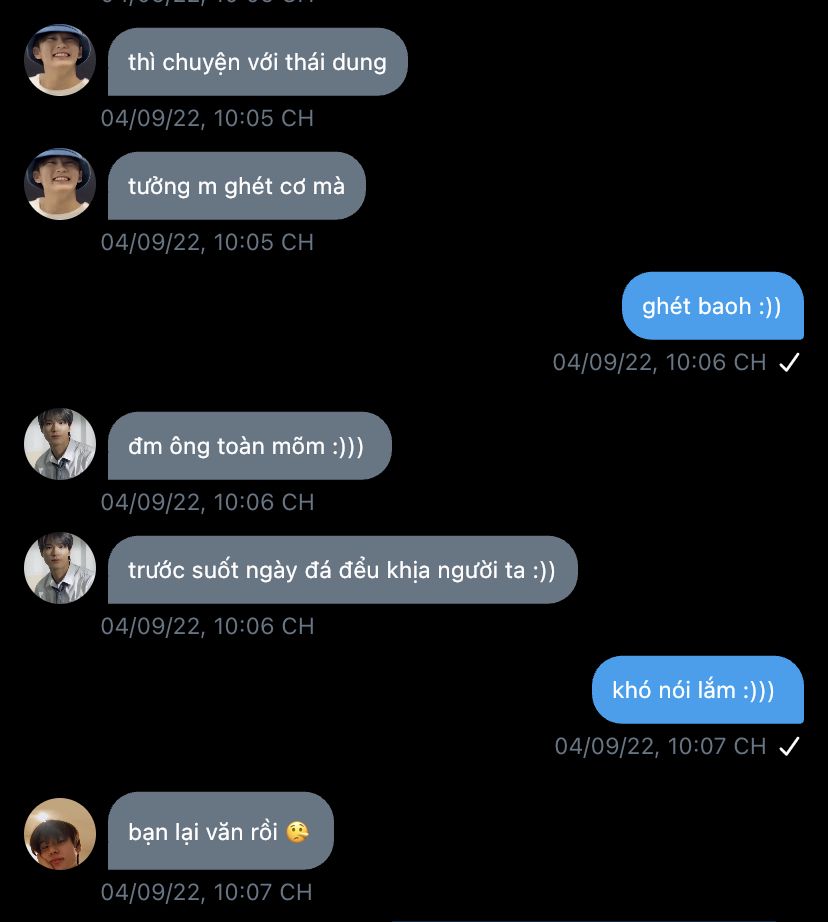Select the "bạn lại văn rồi" message bubble

220,831
